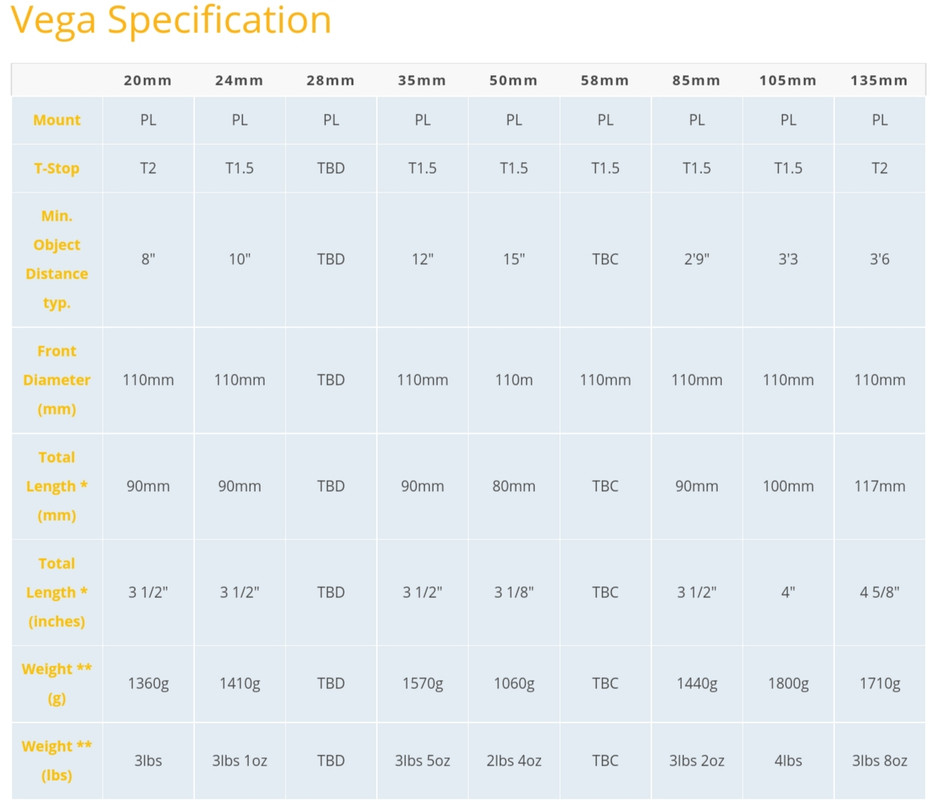Click the 80mm total length cell
Viewport: 941px width, 800px height.
[x=514, y=486]
